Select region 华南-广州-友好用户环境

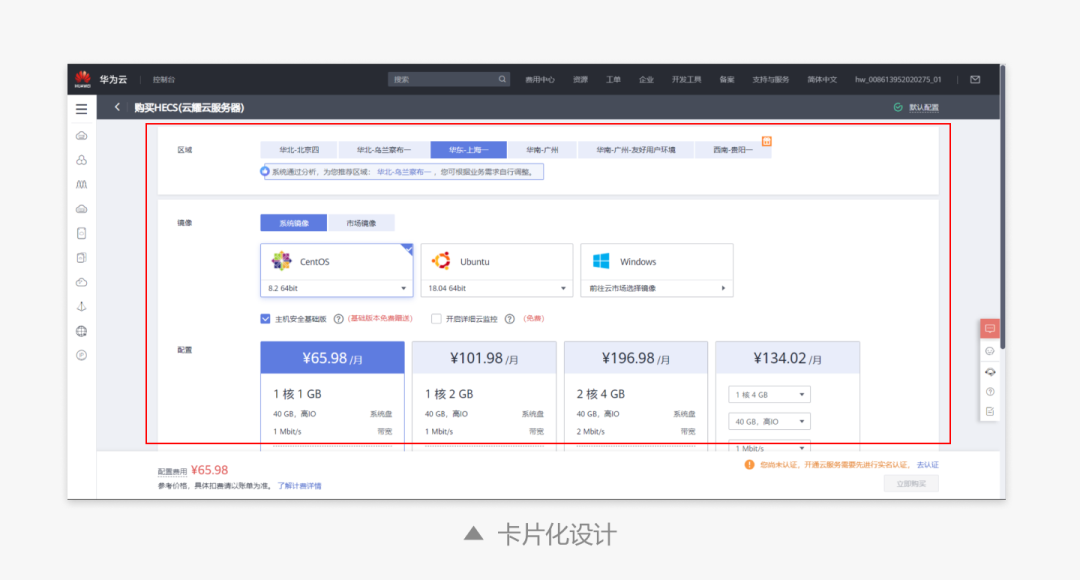point(636,149)
